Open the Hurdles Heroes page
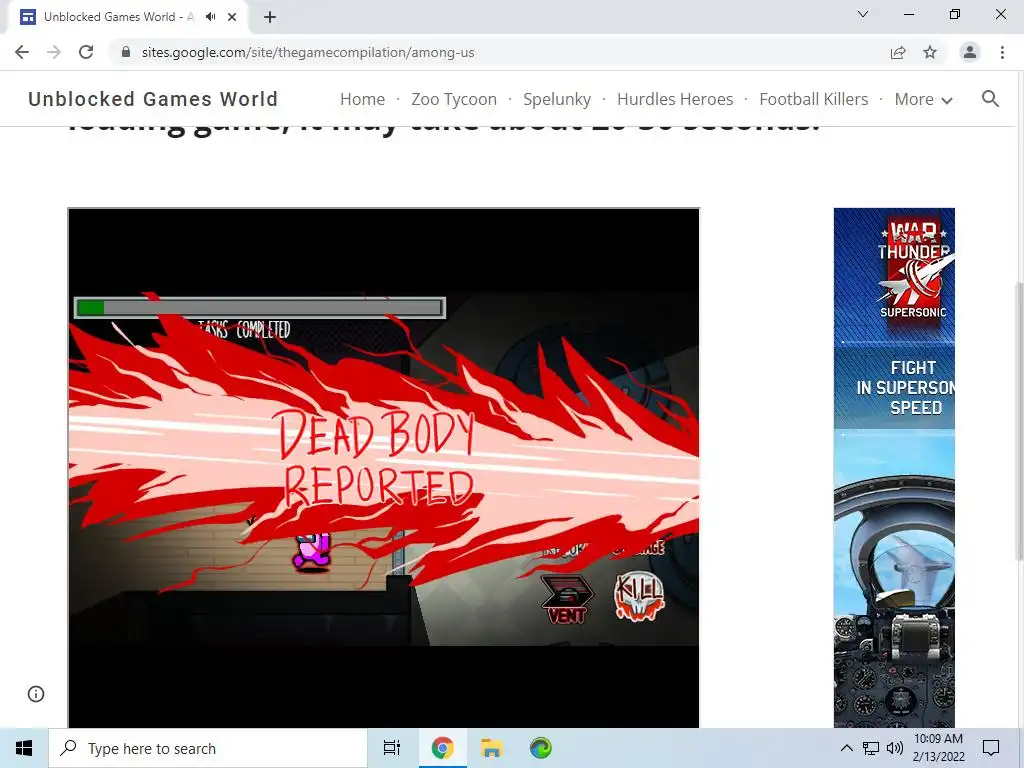 tap(675, 99)
